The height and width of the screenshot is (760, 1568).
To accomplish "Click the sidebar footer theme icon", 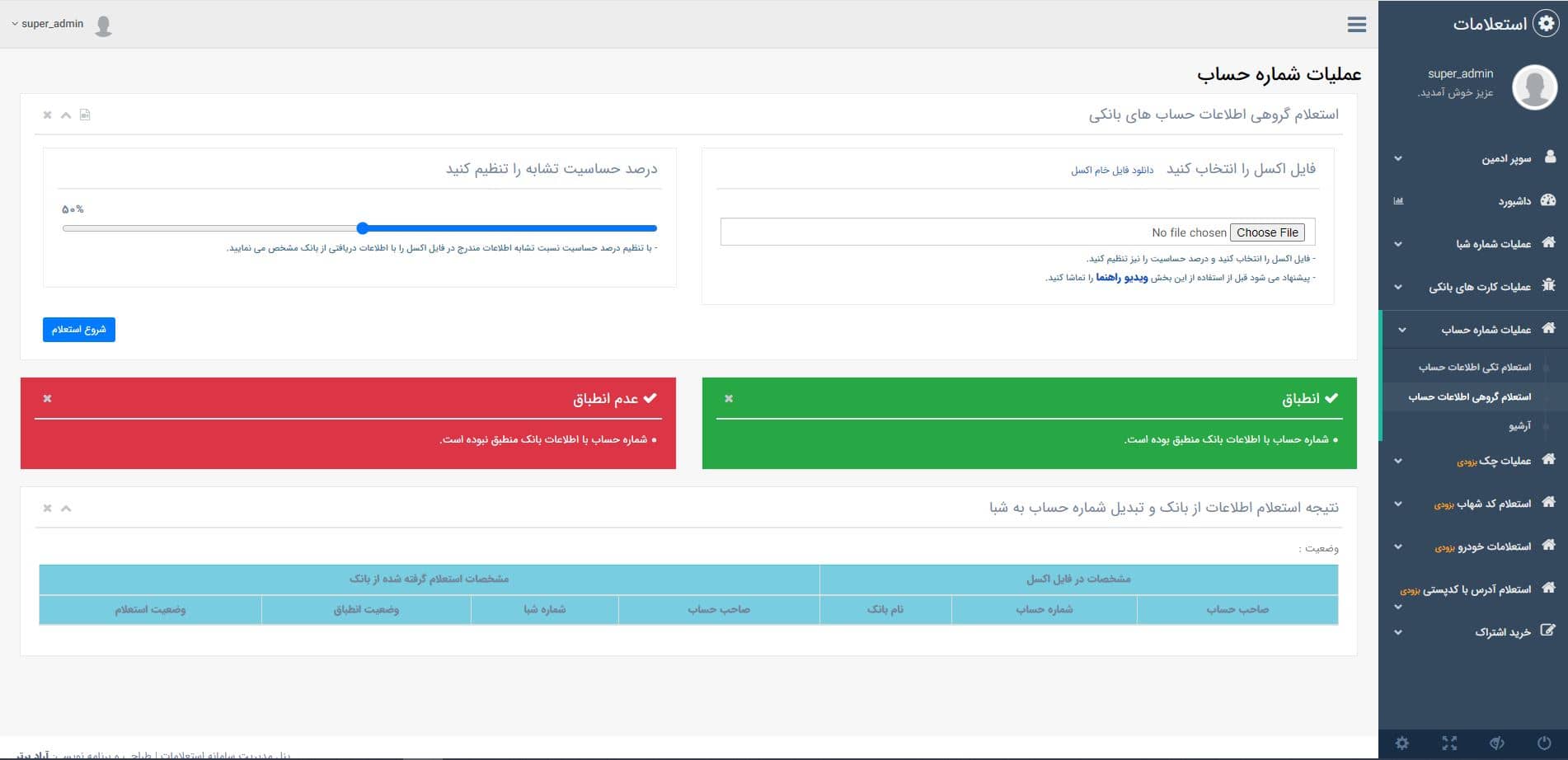I will (1497, 743).
